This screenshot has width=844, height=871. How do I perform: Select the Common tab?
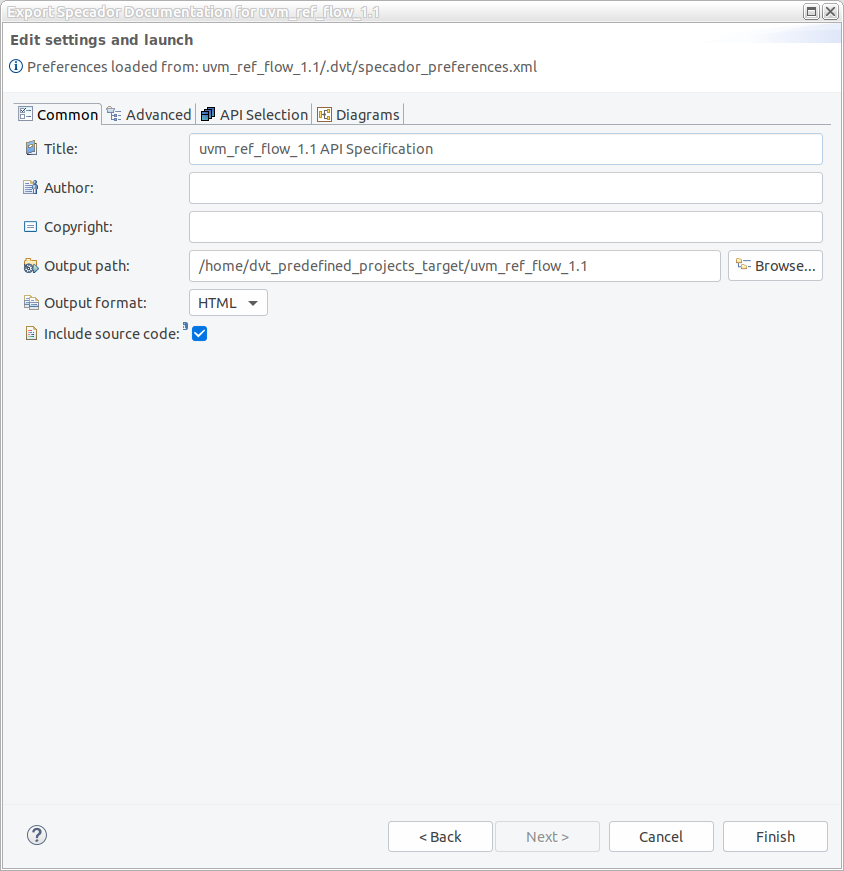[x=58, y=115]
